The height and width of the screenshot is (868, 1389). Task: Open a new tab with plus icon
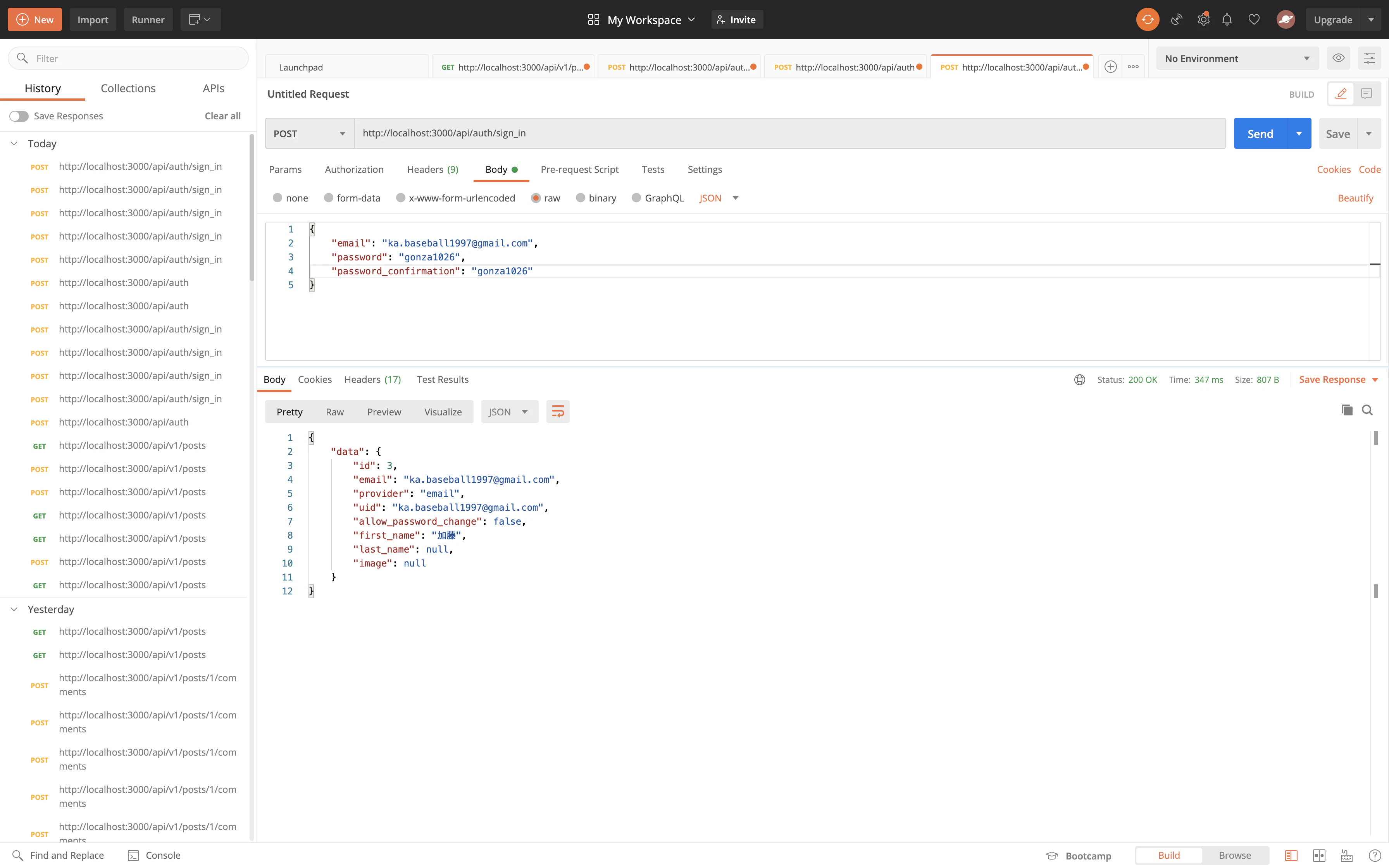(1111, 67)
